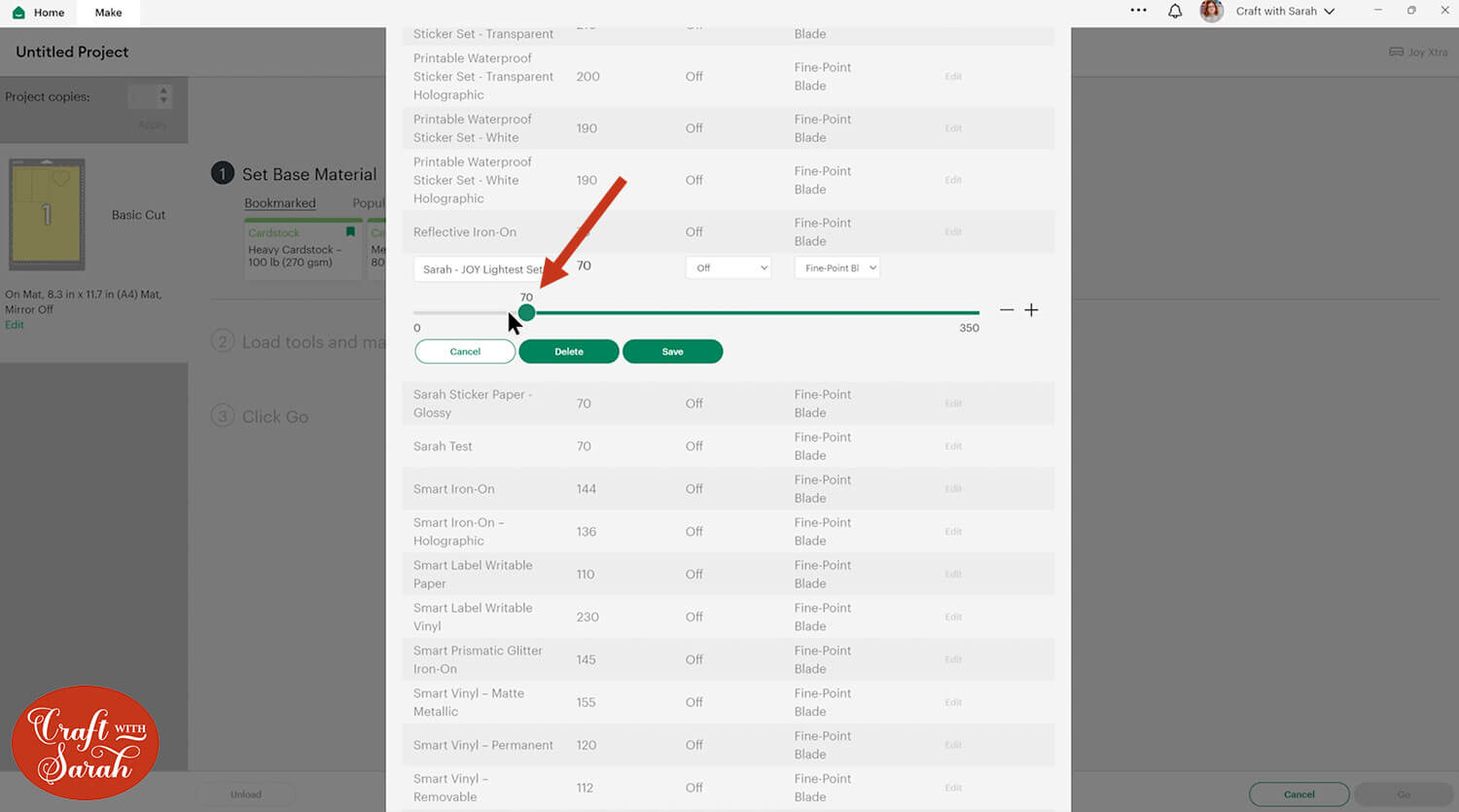Switch to the Make tab
The width and height of the screenshot is (1459, 812).
108,13
